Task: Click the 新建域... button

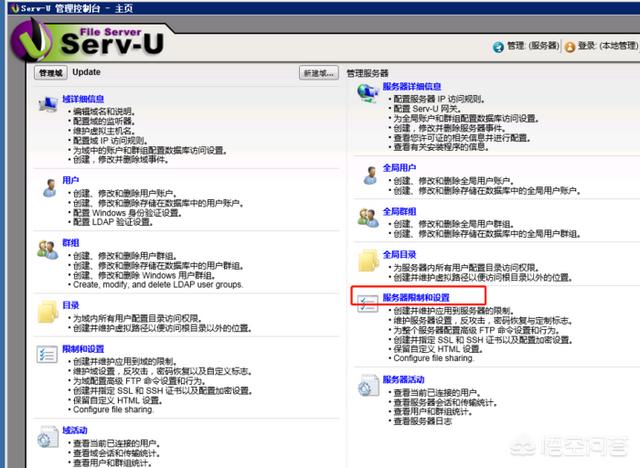Action: click(319, 73)
